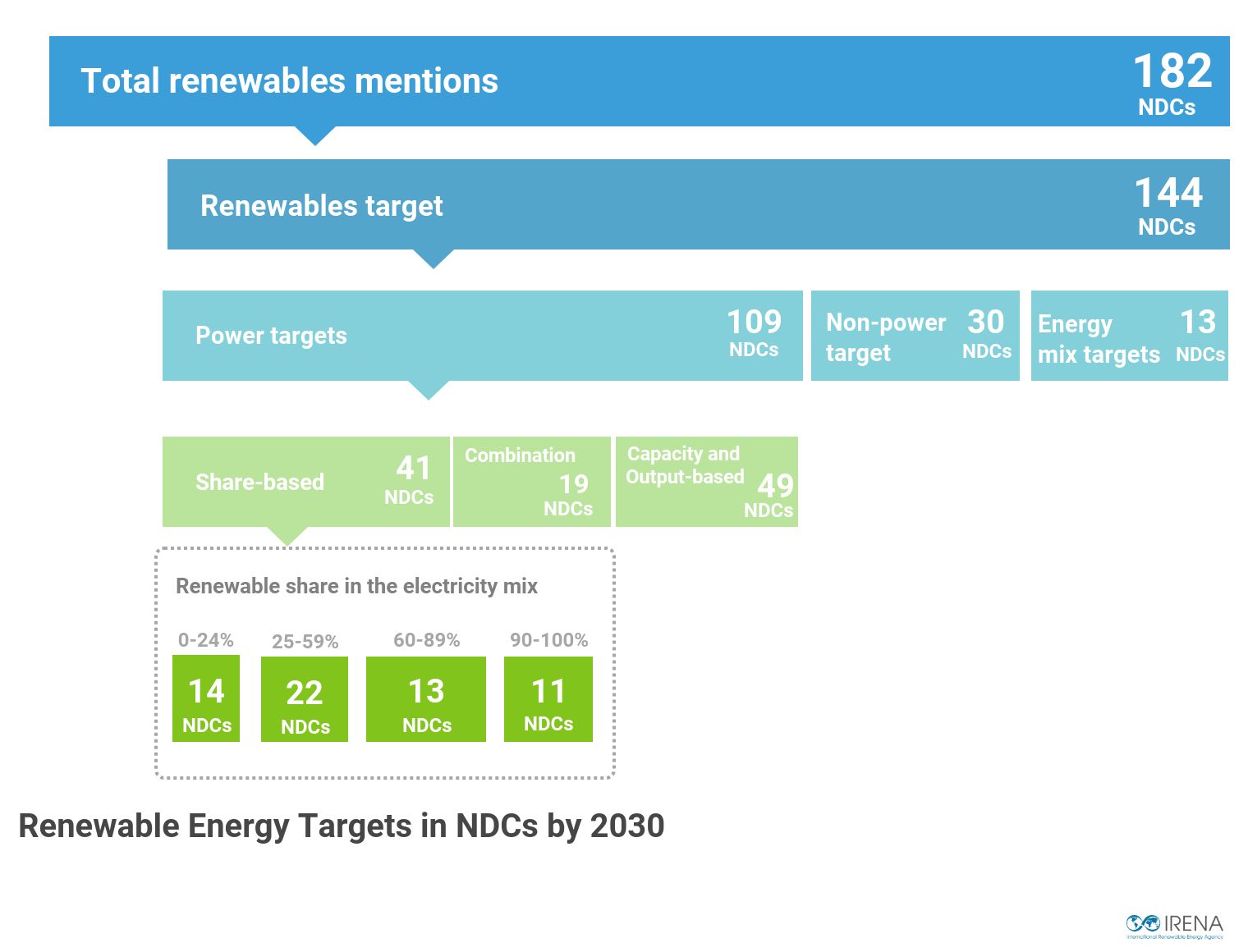This screenshot has height=952, width=1248.
Task: Click the Share-based 41 NDCs box
Action: (x=306, y=482)
